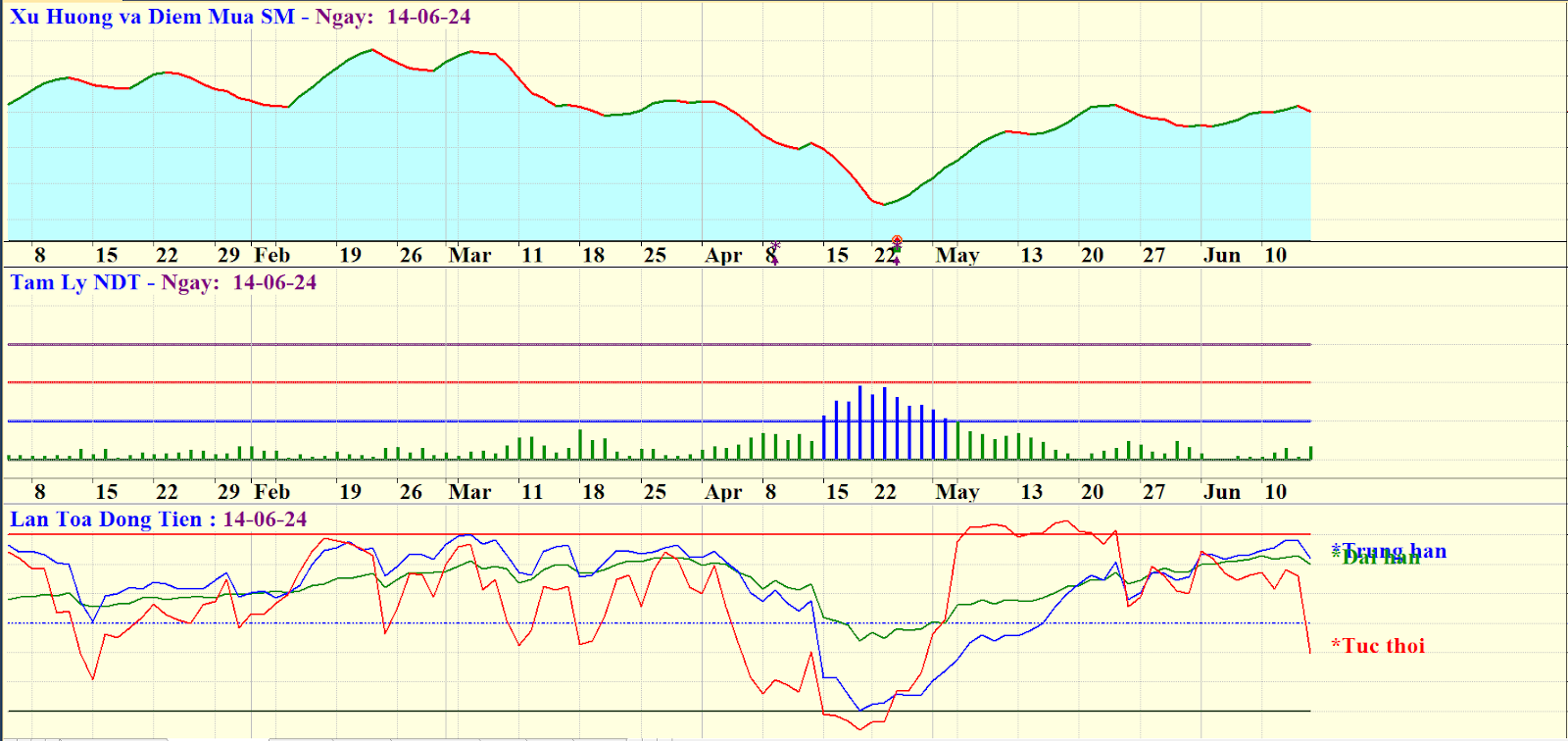Click '13' on the Tam Ly NDT axis
Screen dimensions: 1568x741
1031,491
